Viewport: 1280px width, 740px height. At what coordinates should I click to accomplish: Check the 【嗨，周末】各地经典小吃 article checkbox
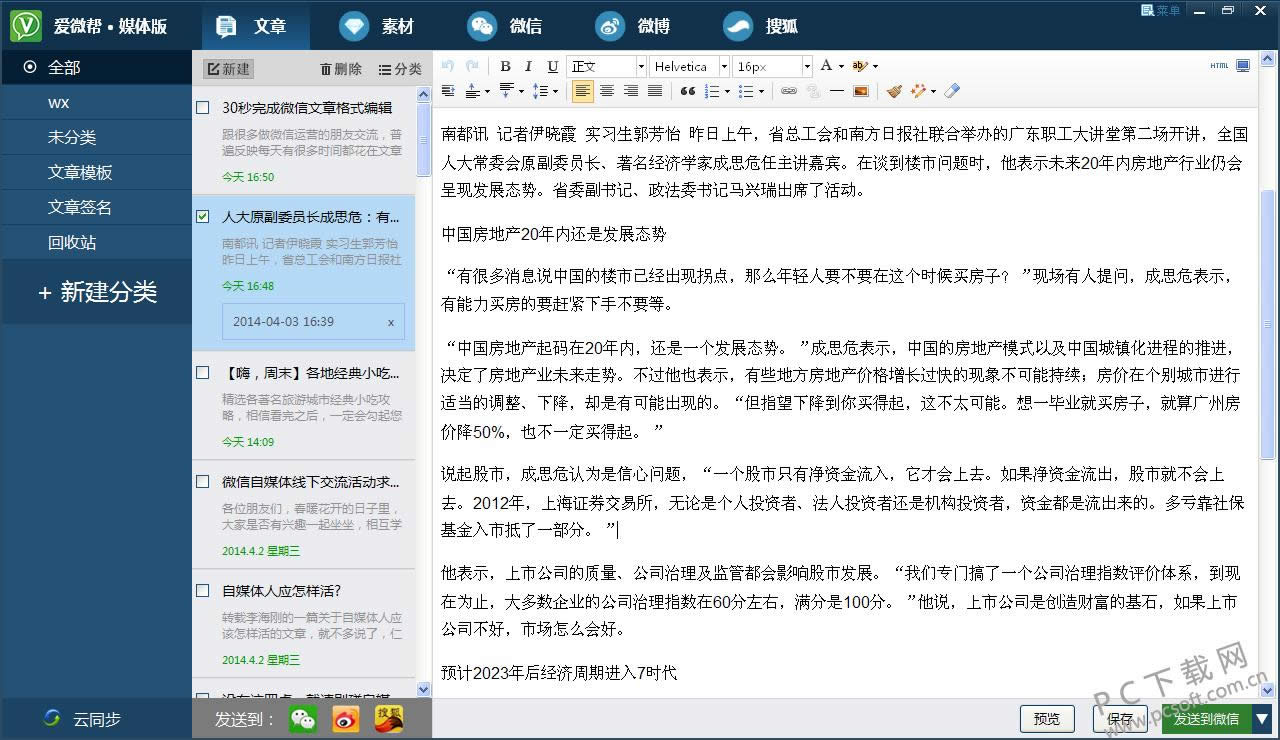coord(203,372)
